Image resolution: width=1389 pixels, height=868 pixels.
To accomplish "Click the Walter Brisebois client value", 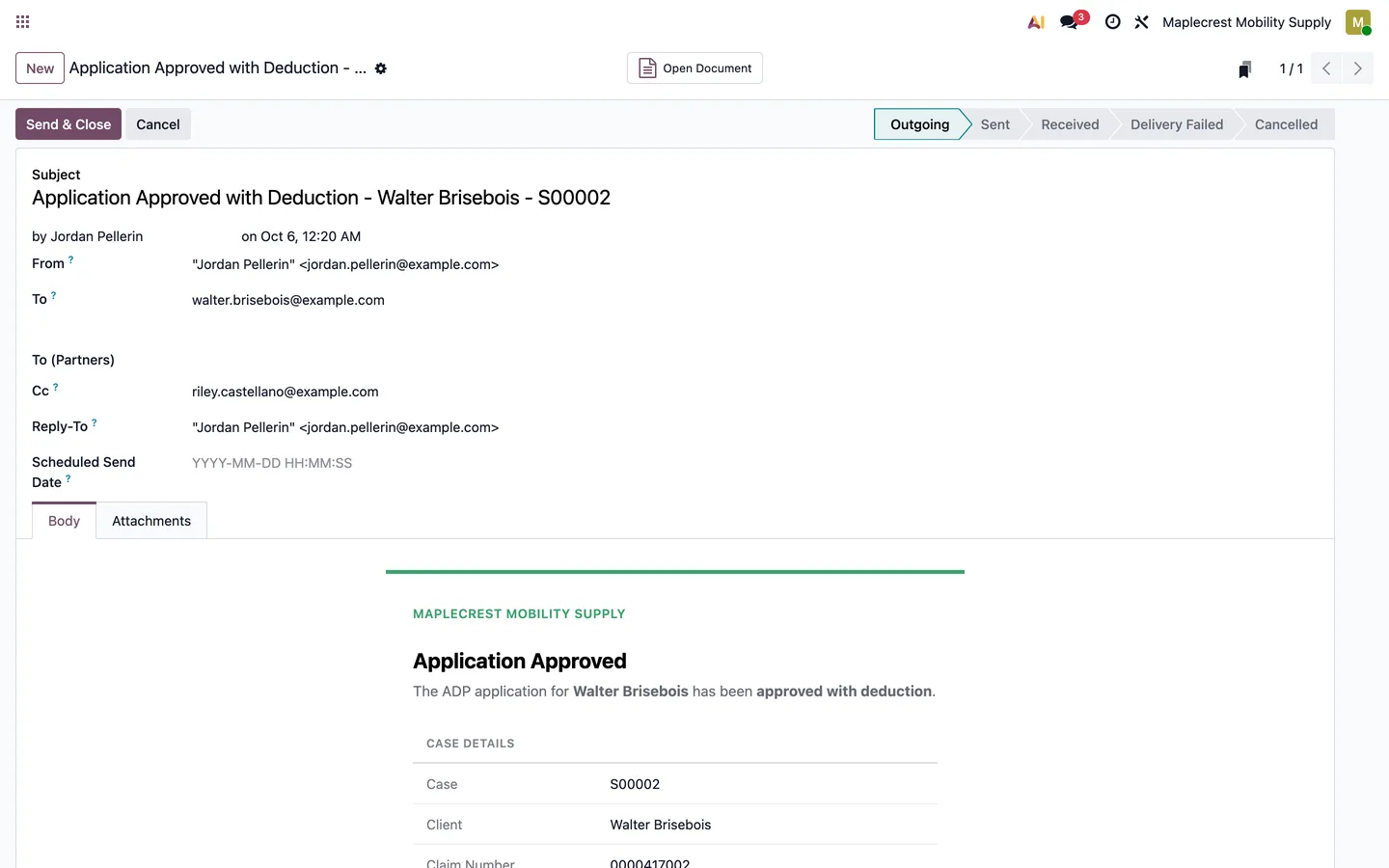I will click(661, 825).
